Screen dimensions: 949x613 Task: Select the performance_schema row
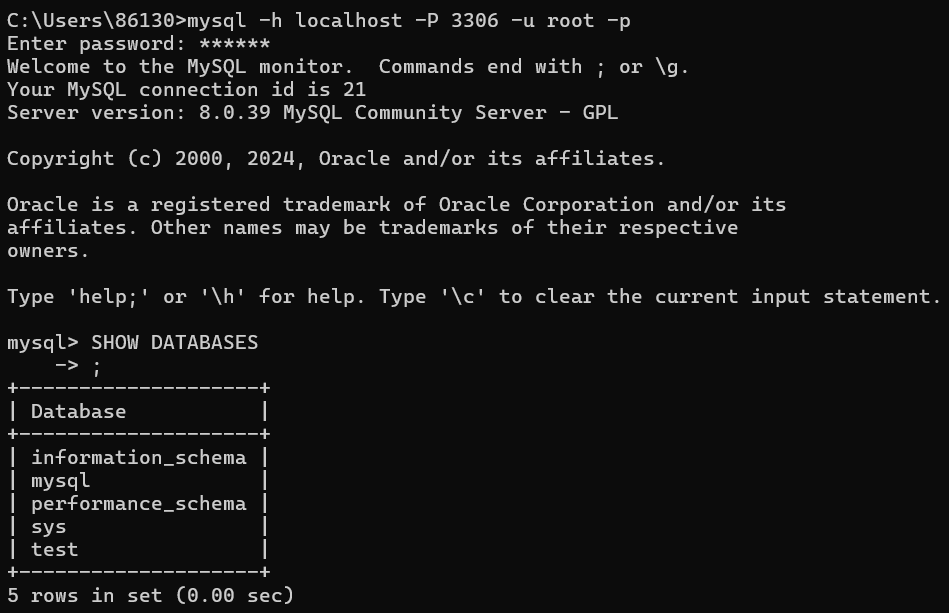[x=139, y=503]
